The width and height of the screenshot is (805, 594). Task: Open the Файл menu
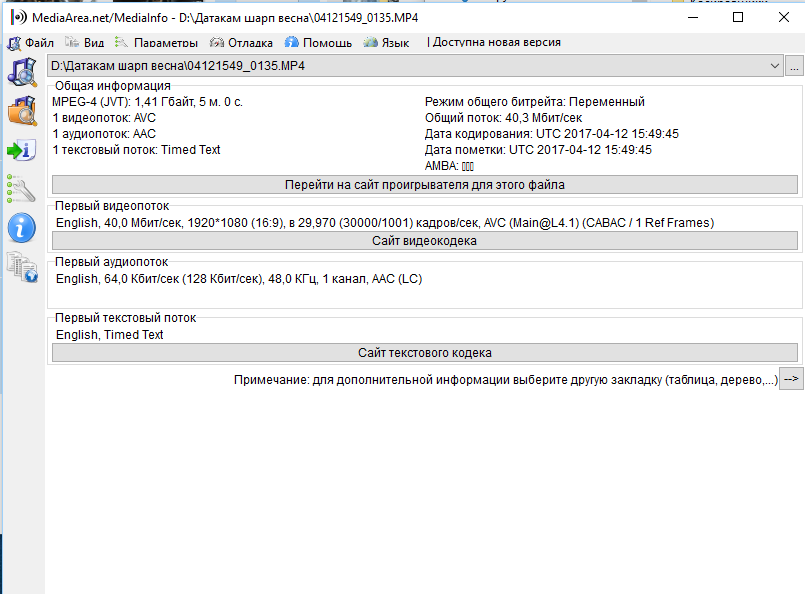[30, 43]
